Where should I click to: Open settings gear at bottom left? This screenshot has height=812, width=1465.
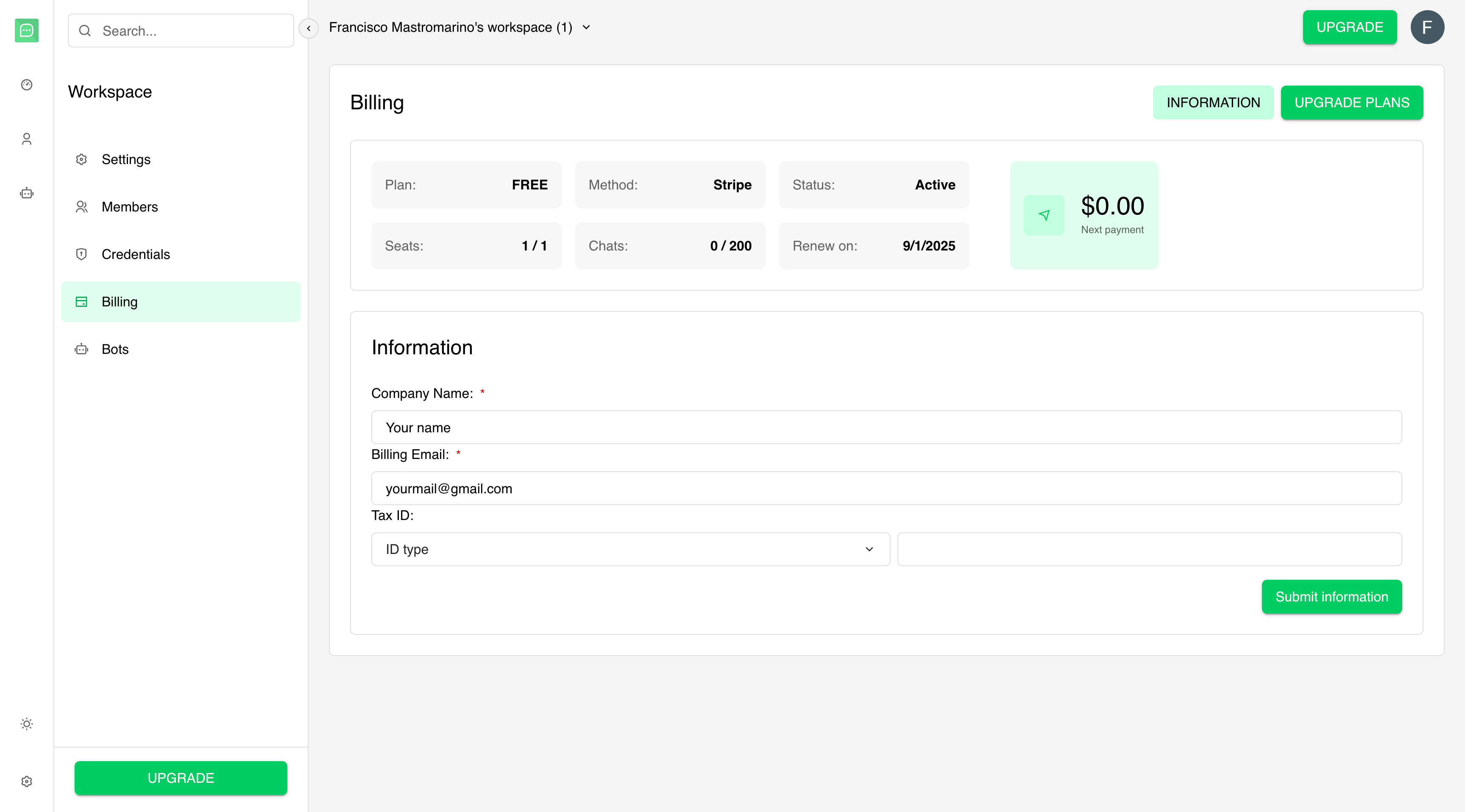coord(26,781)
